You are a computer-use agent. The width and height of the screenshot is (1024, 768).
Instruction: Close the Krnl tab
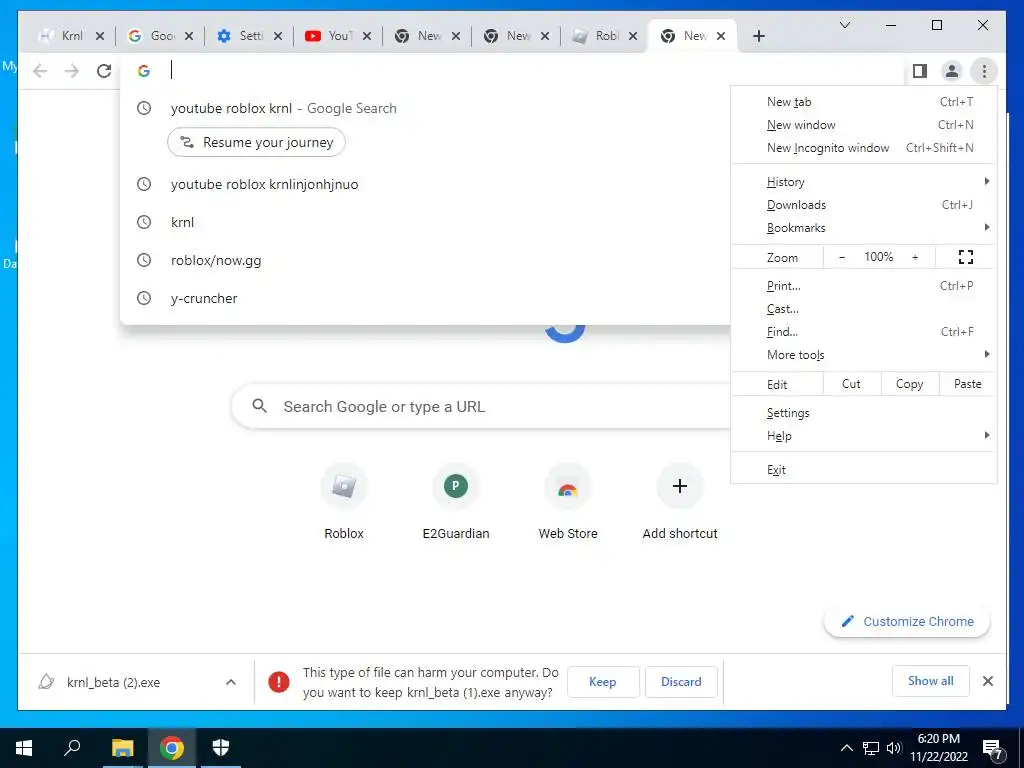(x=99, y=36)
